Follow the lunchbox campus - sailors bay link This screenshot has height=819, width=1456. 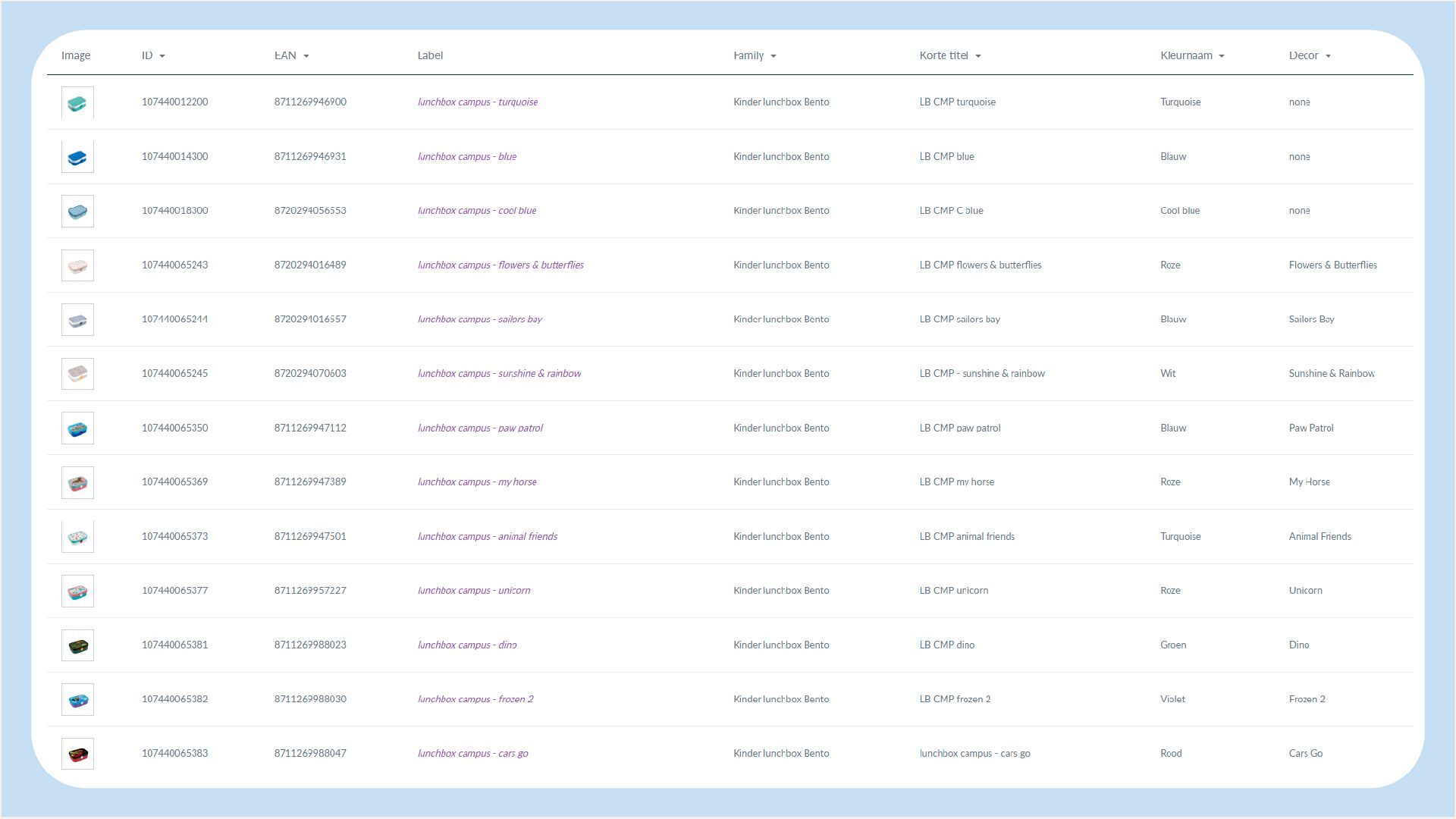479,319
